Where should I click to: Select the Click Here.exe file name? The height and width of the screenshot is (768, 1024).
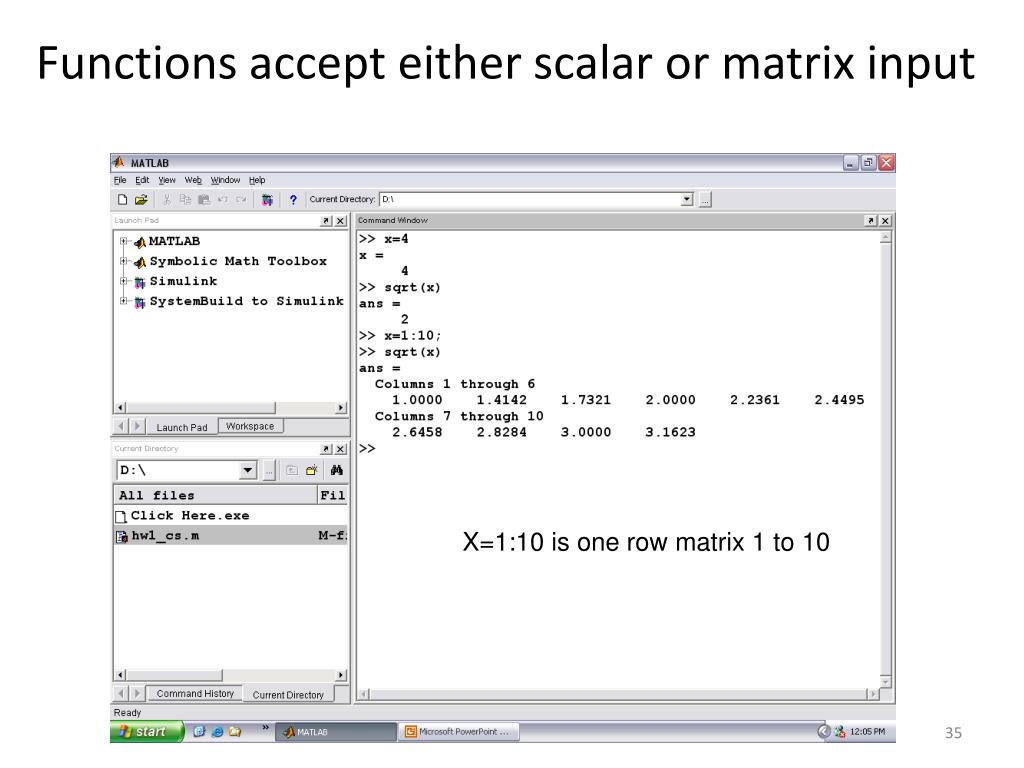[x=190, y=516]
